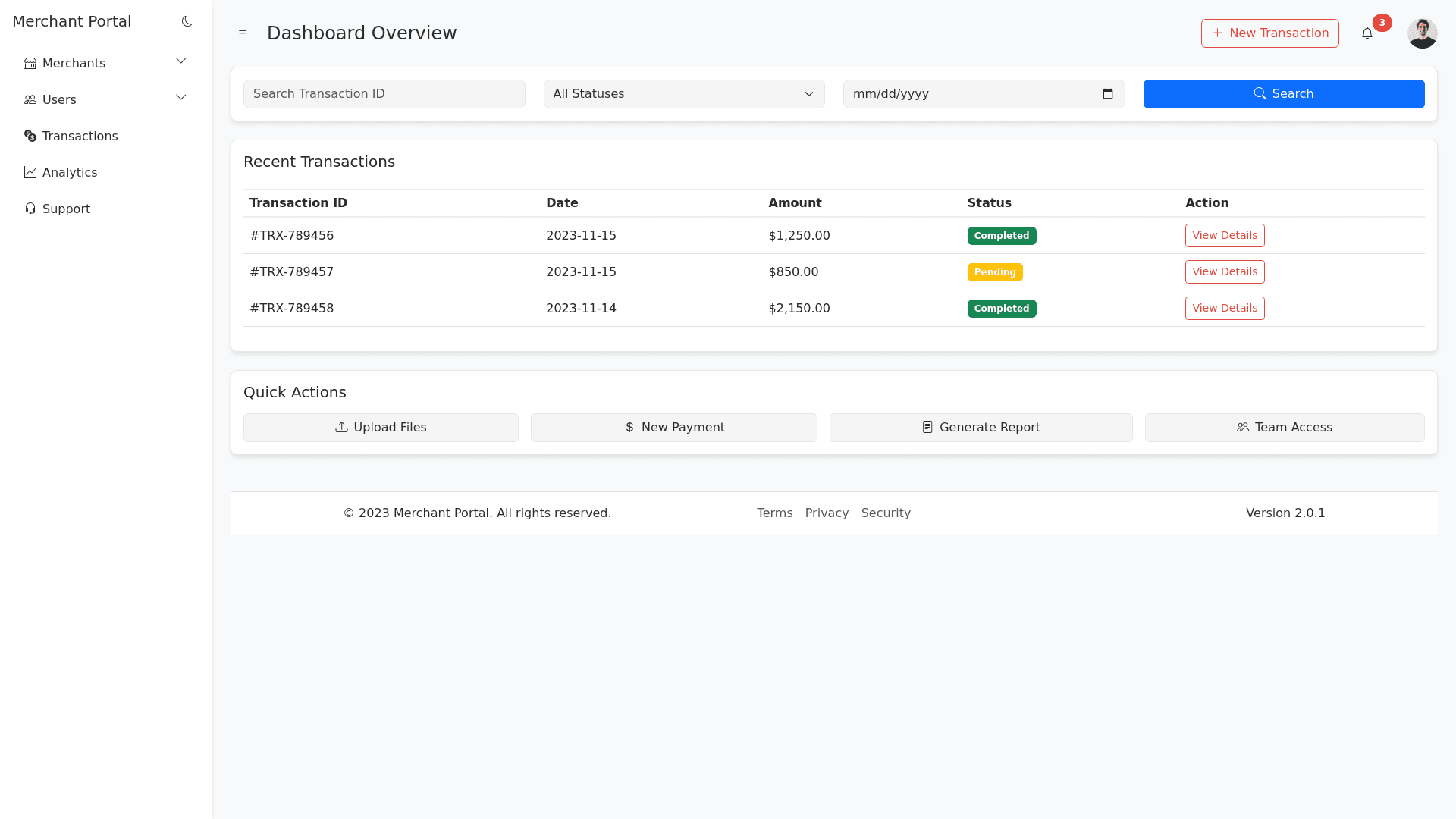1456x819 pixels.
Task: Go to Analytics in the sidebar
Action: click(70, 173)
